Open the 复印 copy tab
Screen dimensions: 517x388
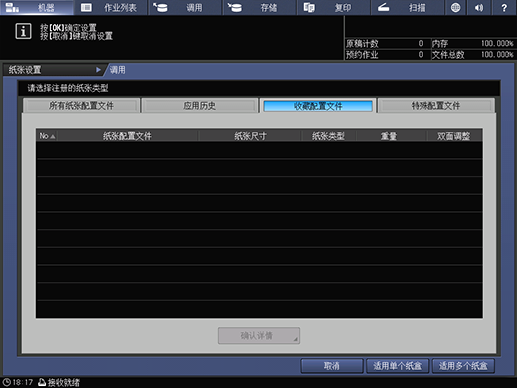point(334,7)
